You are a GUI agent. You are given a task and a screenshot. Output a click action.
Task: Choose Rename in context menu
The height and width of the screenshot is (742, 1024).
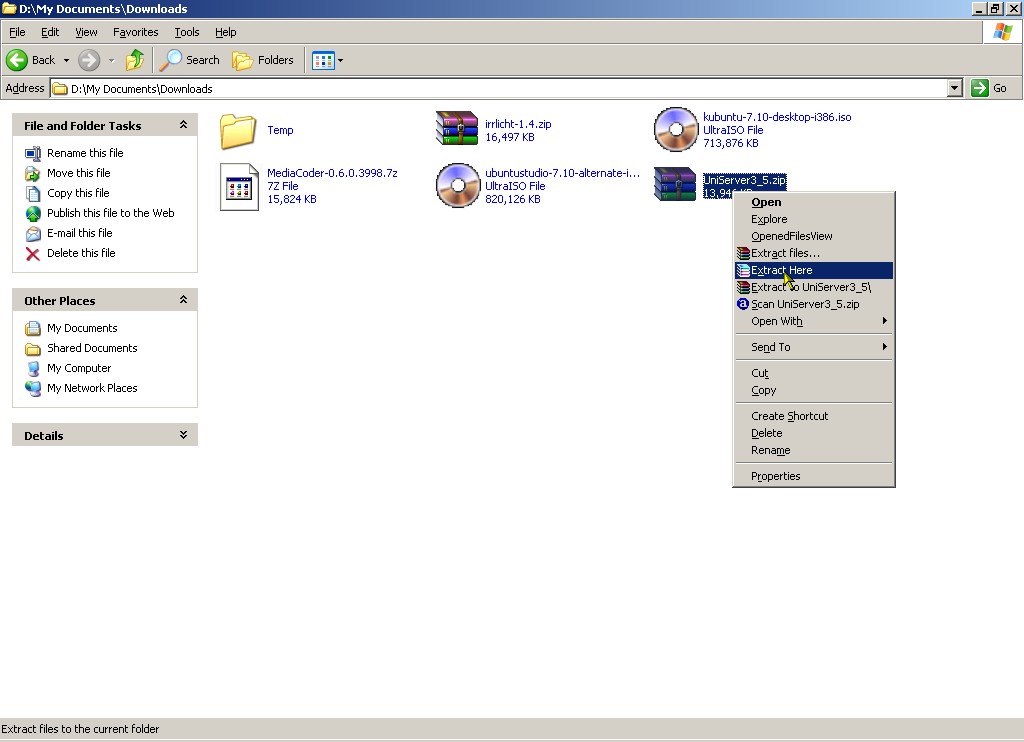814,451
